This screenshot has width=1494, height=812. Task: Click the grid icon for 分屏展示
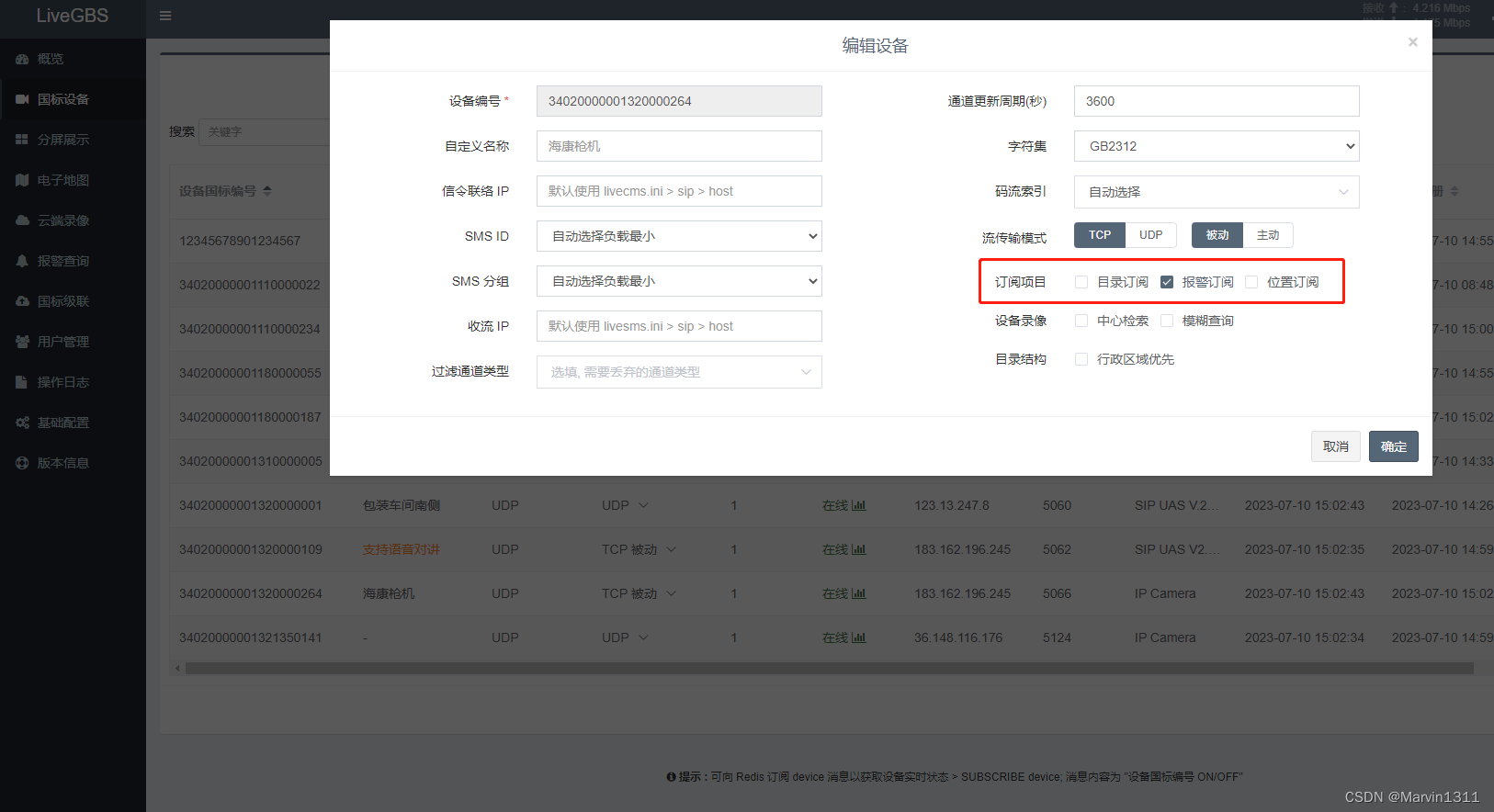click(x=22, y=140)
